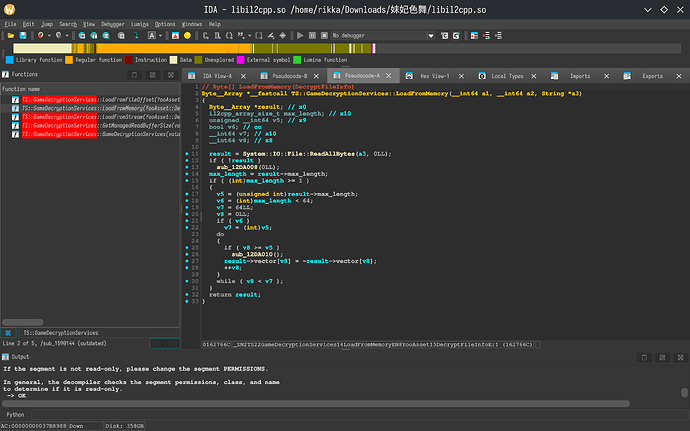Viewport: 690px width, 431px height.
Task: Open the Jump menu
Action: click(x=47, y=24)
